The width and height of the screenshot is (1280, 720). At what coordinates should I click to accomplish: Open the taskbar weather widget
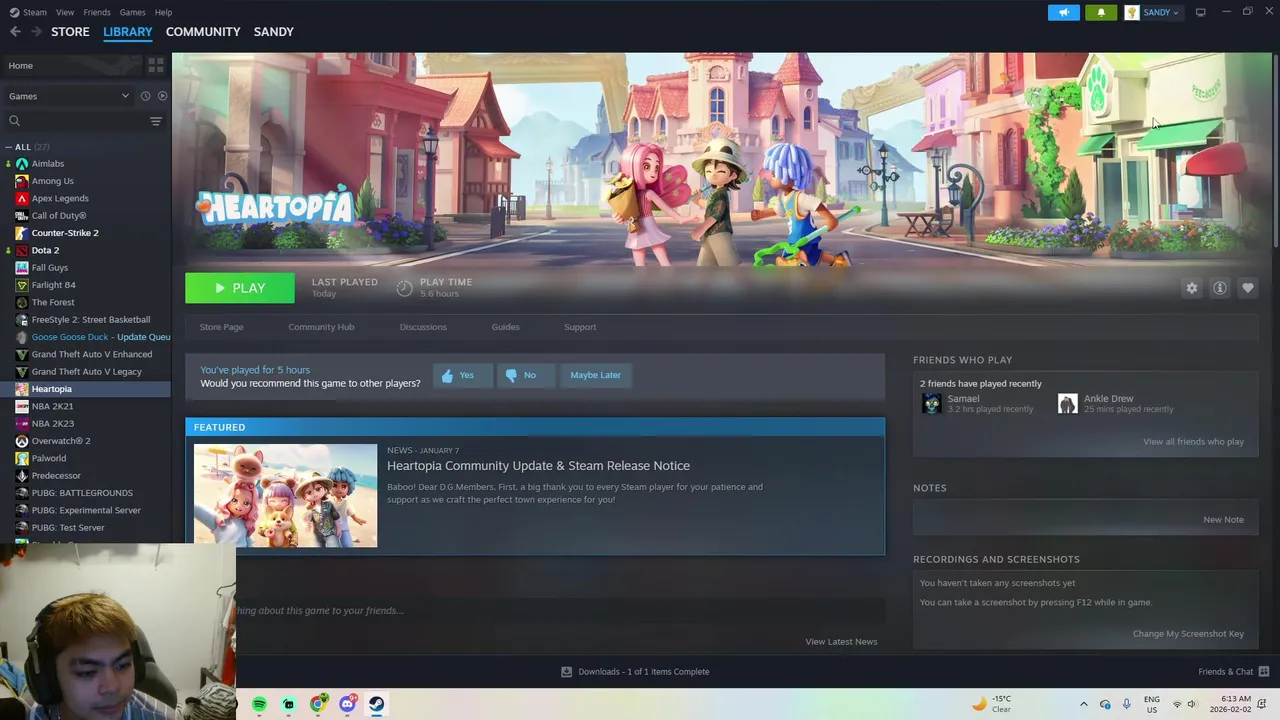click(x=992, y=704)
